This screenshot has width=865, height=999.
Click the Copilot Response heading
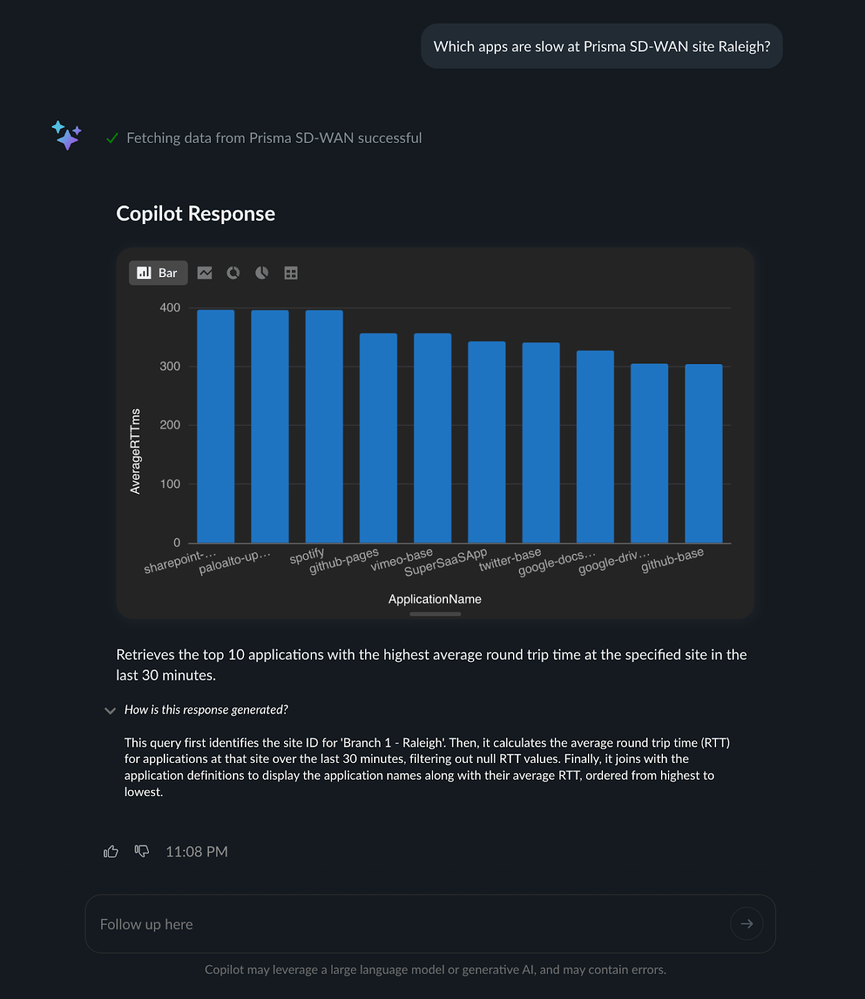tap(195, 213)
